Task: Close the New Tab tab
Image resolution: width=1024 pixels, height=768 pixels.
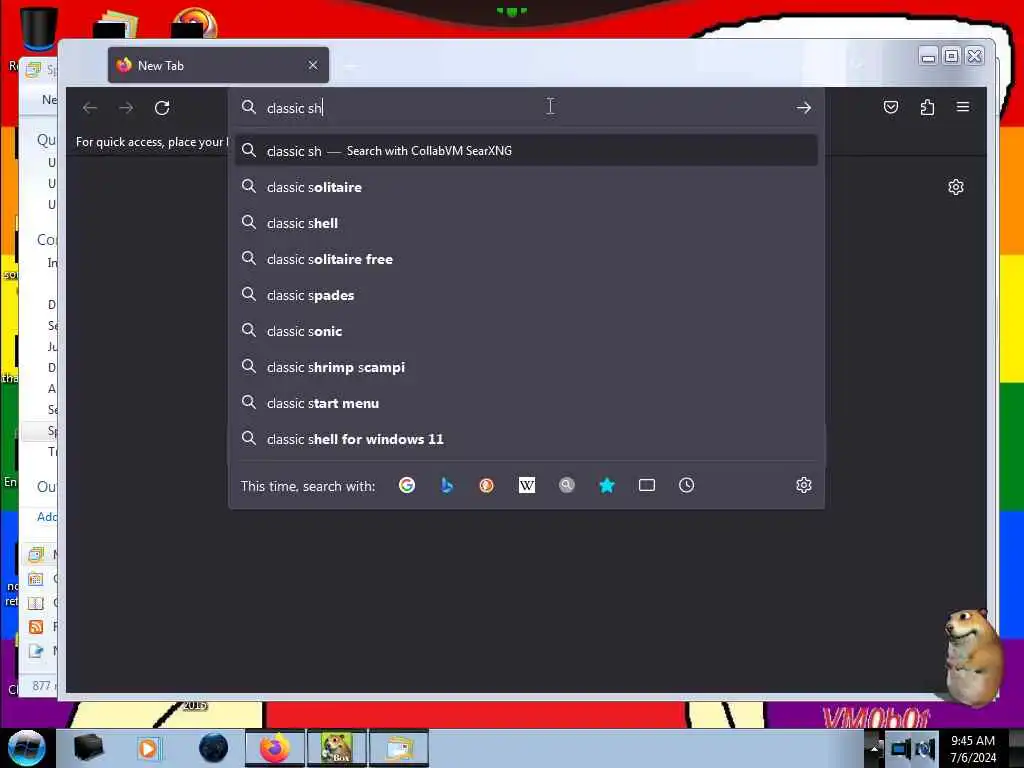Action: tap(313, 65)
